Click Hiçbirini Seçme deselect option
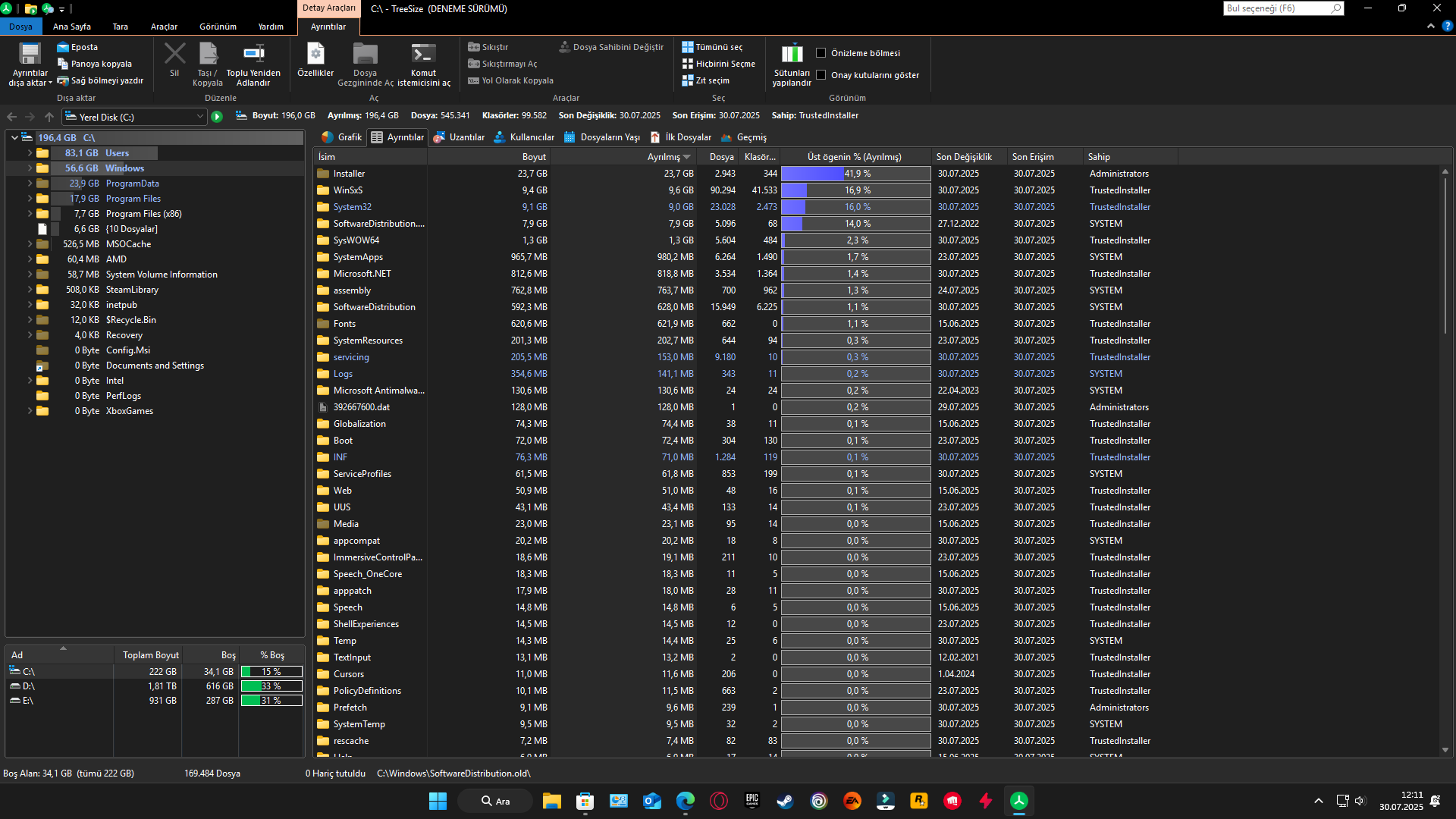 (718, 64)
